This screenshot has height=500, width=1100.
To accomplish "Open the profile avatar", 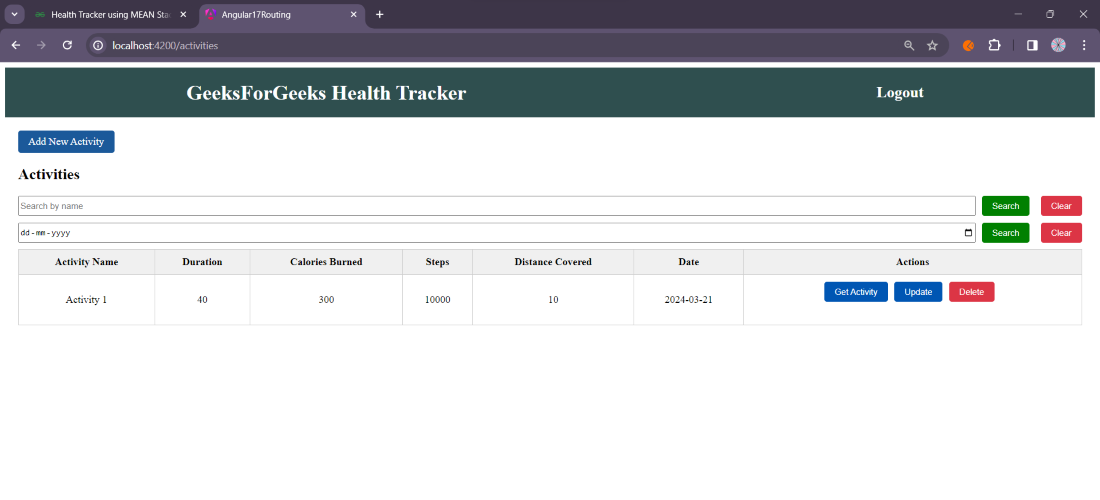I will pos(1058,45).
